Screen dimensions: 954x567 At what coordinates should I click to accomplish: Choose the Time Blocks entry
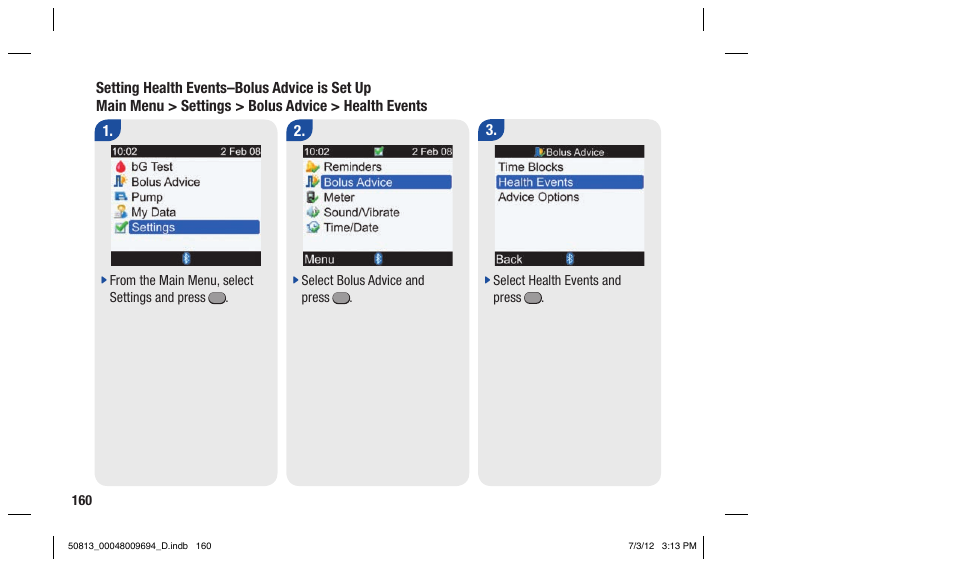(x=531, y=167)
